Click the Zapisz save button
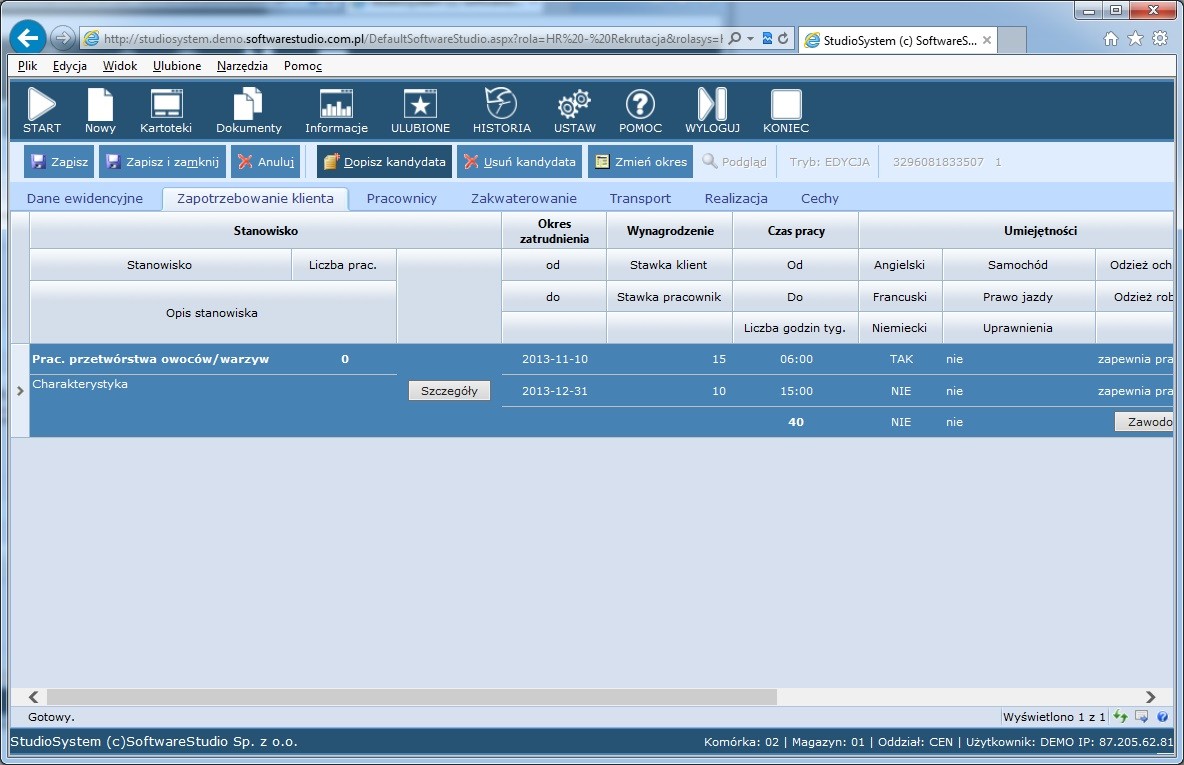Viewport: 1184px width, 765px height. pyautogui.click(x=59, y=162)
